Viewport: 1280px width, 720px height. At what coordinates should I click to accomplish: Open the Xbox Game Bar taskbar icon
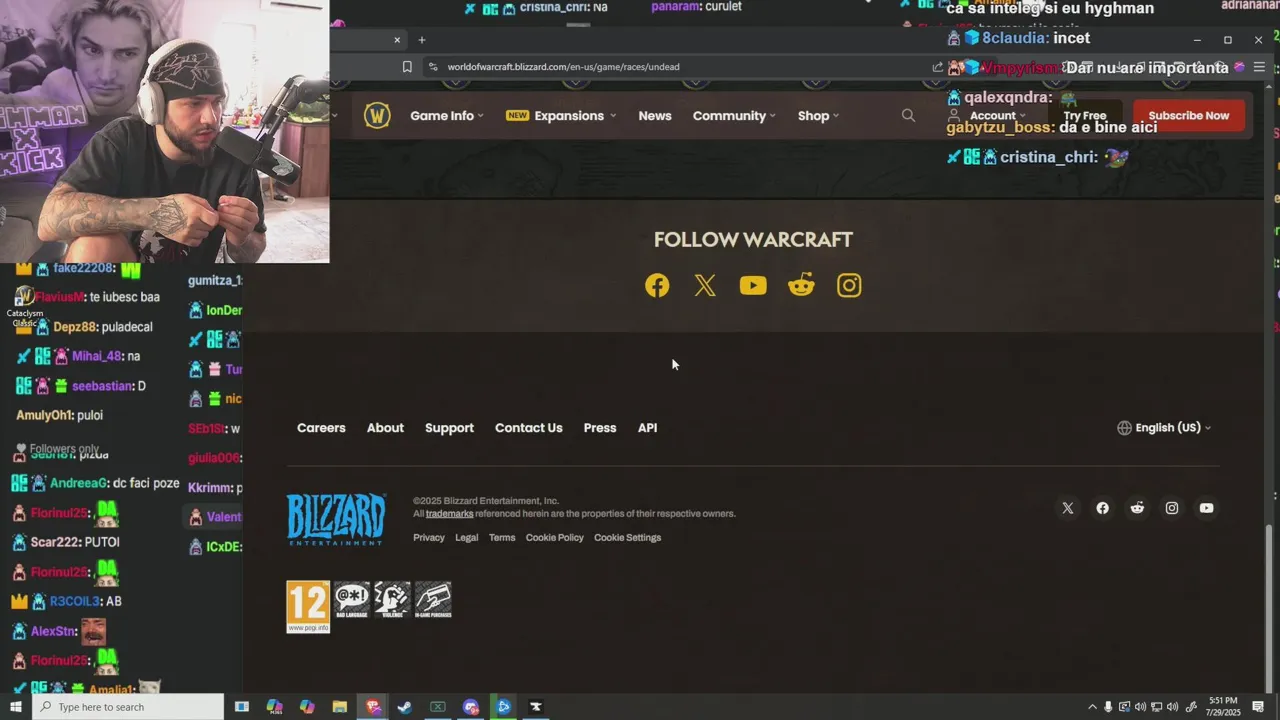438,707
